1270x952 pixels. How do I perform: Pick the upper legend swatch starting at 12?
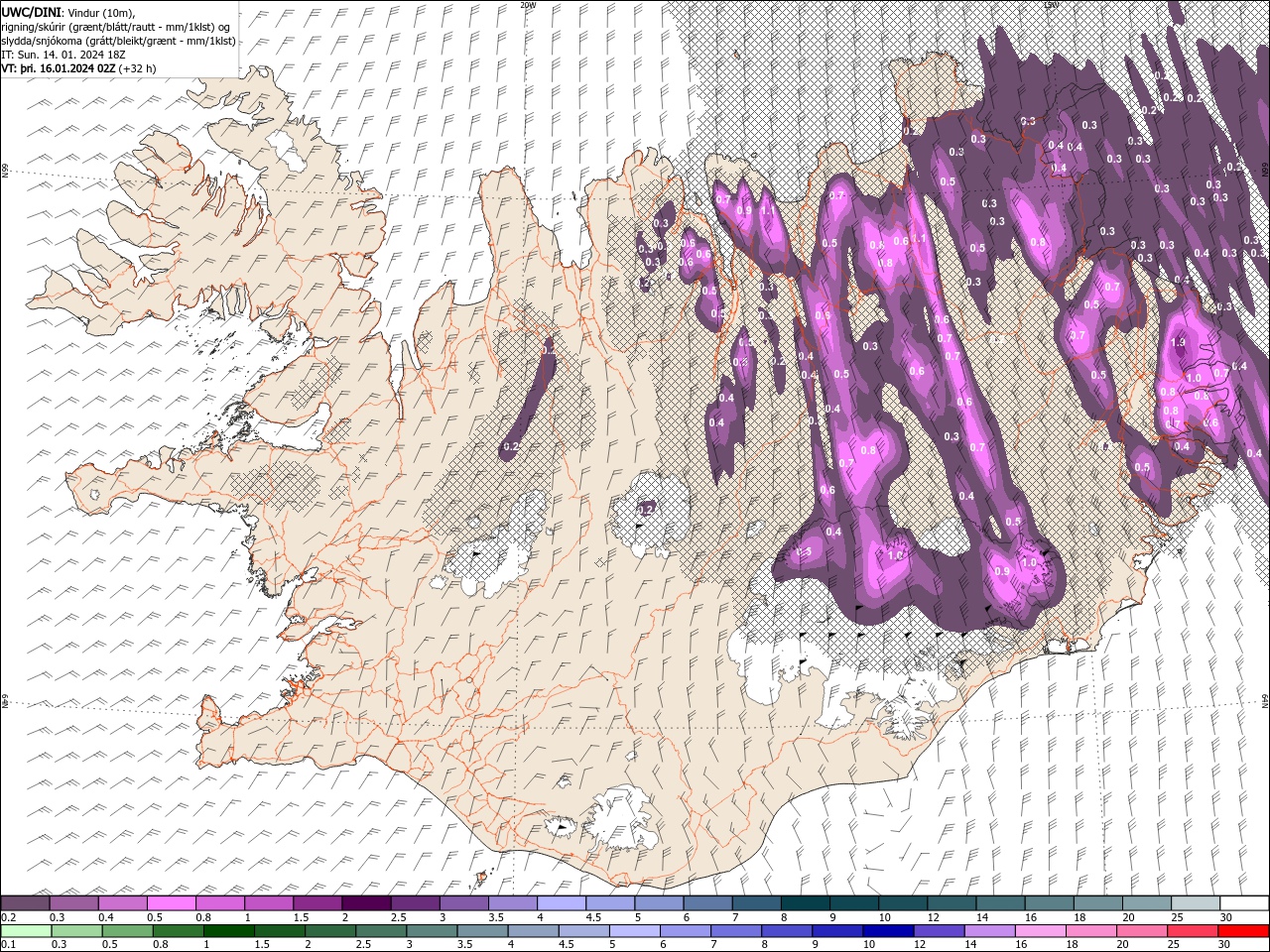[x=951, y=903]
